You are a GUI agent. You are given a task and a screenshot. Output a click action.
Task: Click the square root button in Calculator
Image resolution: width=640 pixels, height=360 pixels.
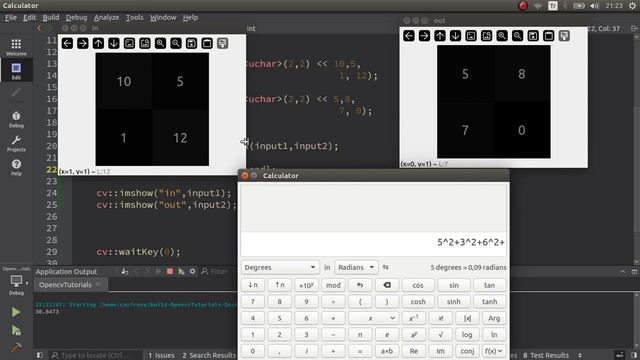pyautogui.click(x=440, y=334)
